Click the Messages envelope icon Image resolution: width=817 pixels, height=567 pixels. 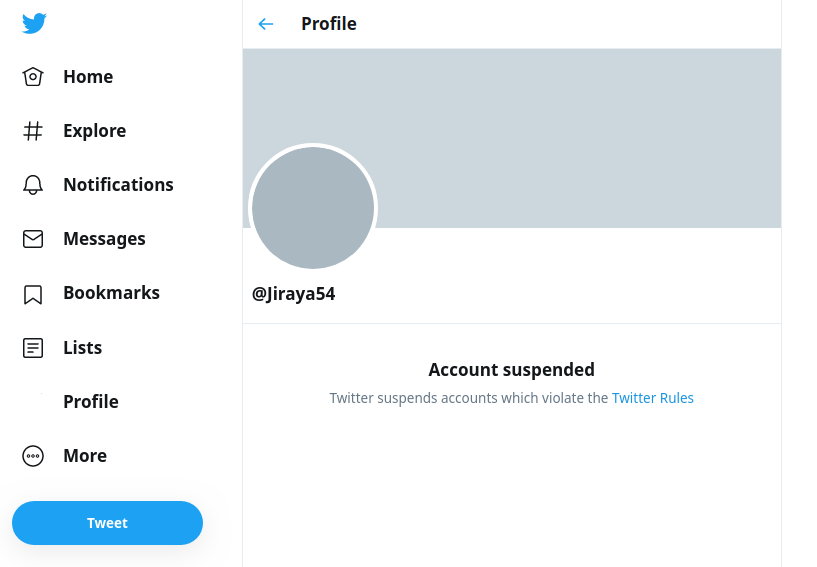(x=33, y=239)
